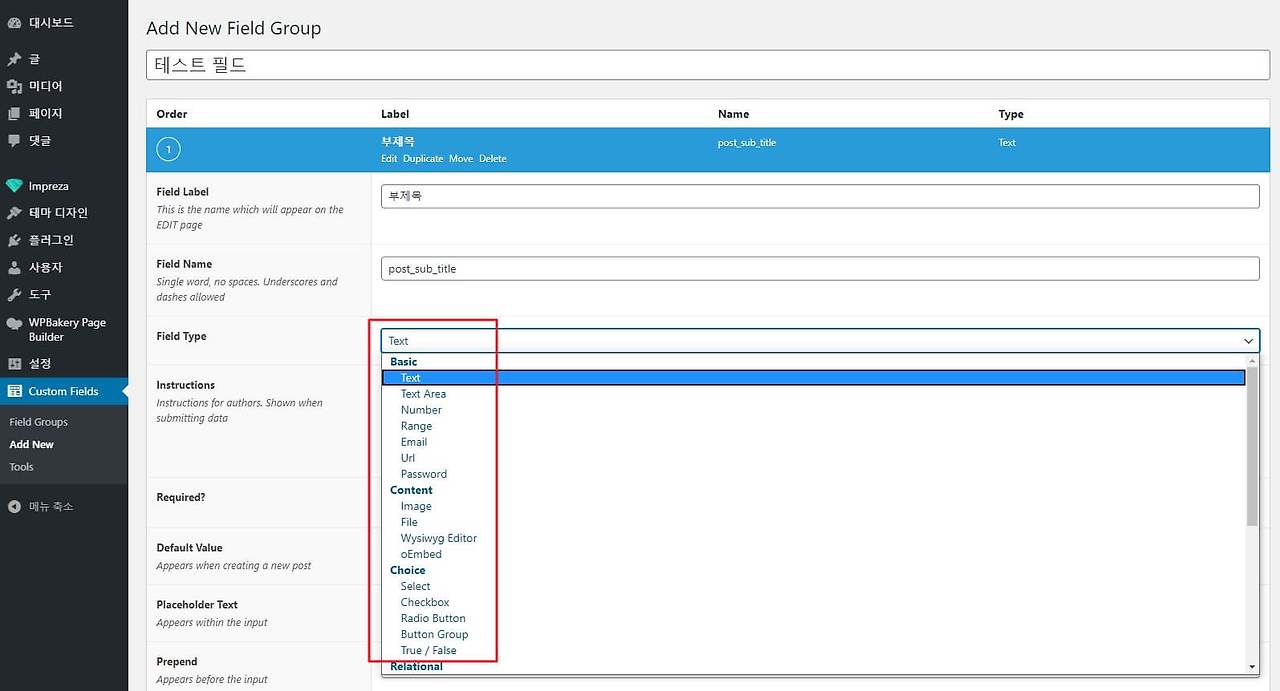This screenshot has height=691, width=1280.
Task: Open Tools under Custom Fields
Action: pyautogui.click(x=21, y=467)
